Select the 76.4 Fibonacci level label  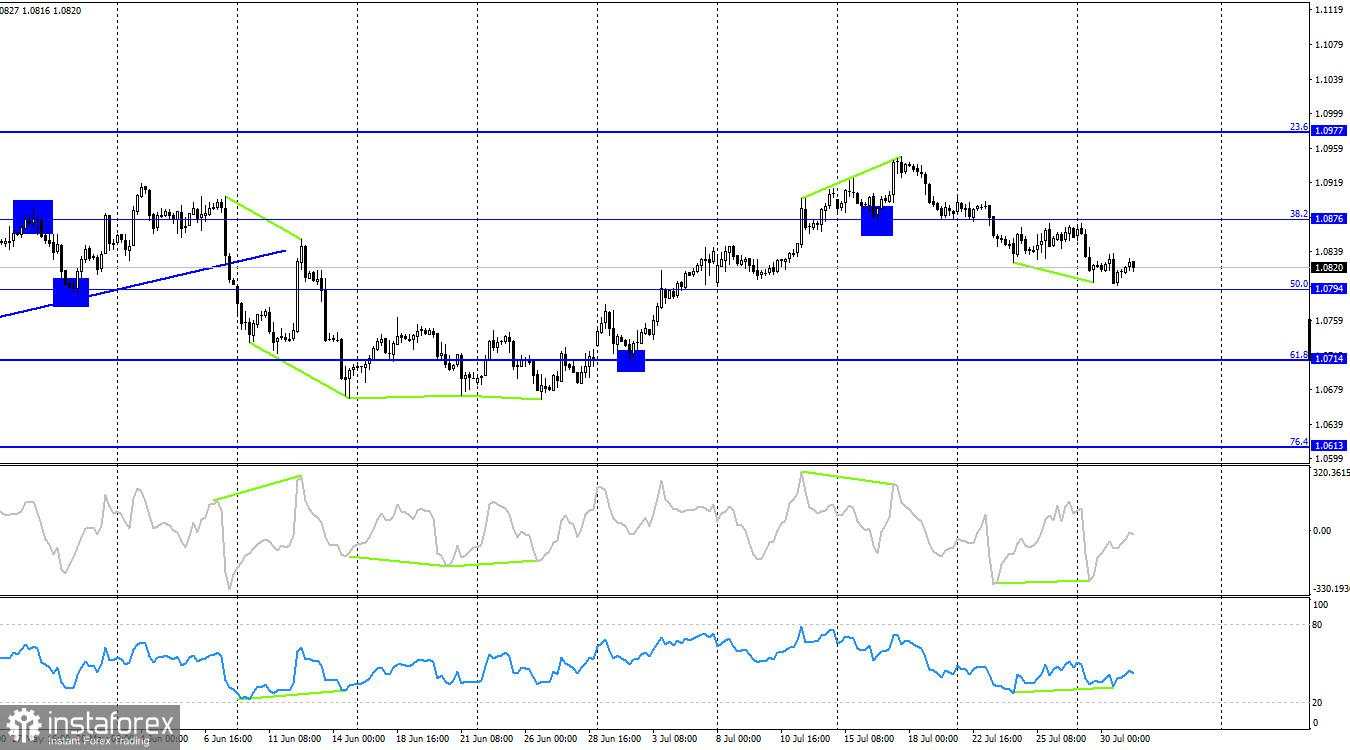(1298, 441)
